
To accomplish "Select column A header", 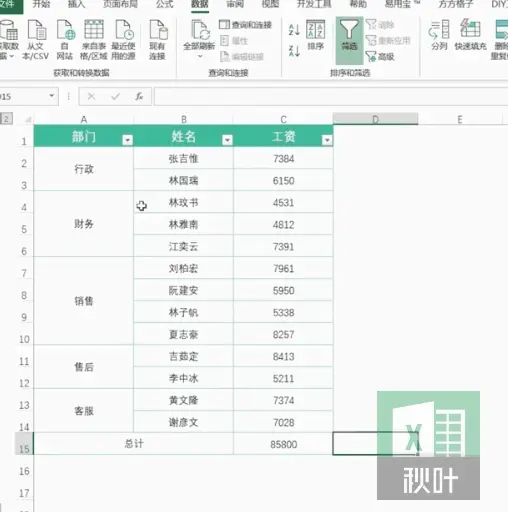I will (84, 119).
